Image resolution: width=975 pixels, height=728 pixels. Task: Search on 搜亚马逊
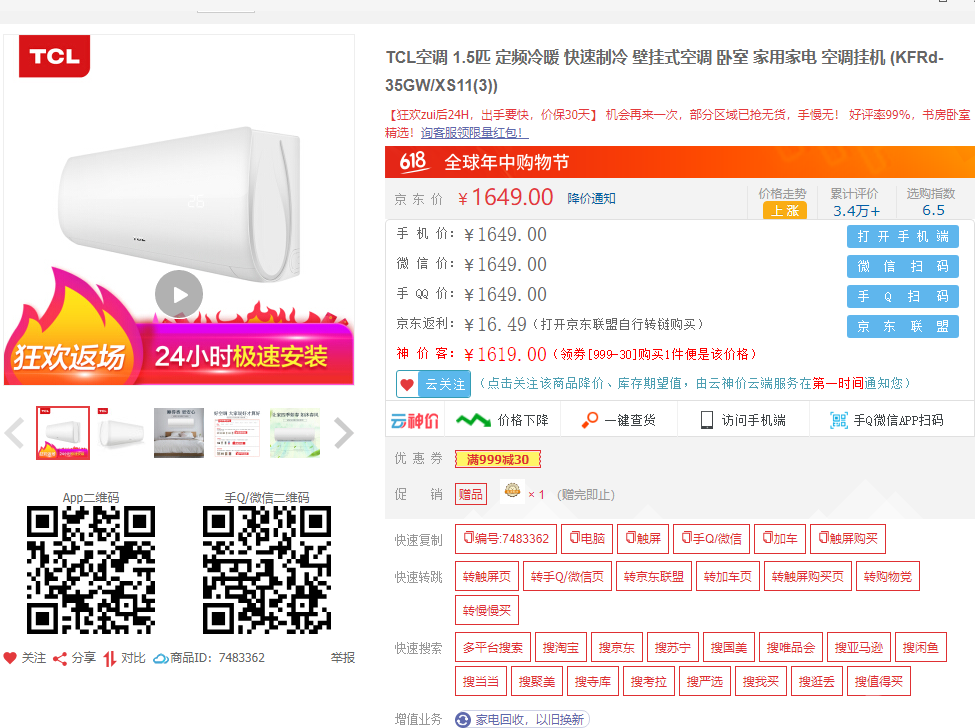859,647
